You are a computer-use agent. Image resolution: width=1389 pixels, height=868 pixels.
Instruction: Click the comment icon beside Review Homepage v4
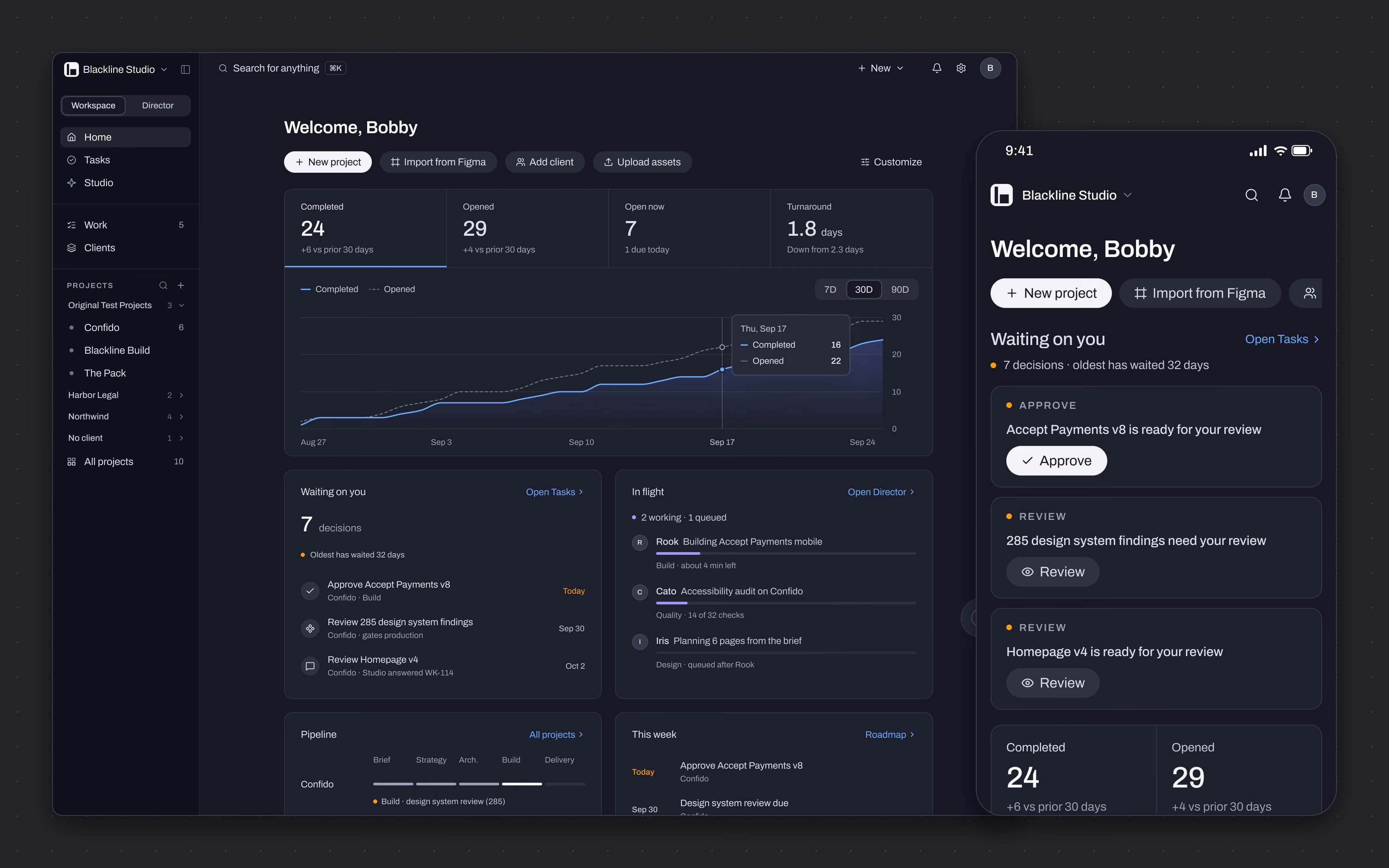click(310, 666)
